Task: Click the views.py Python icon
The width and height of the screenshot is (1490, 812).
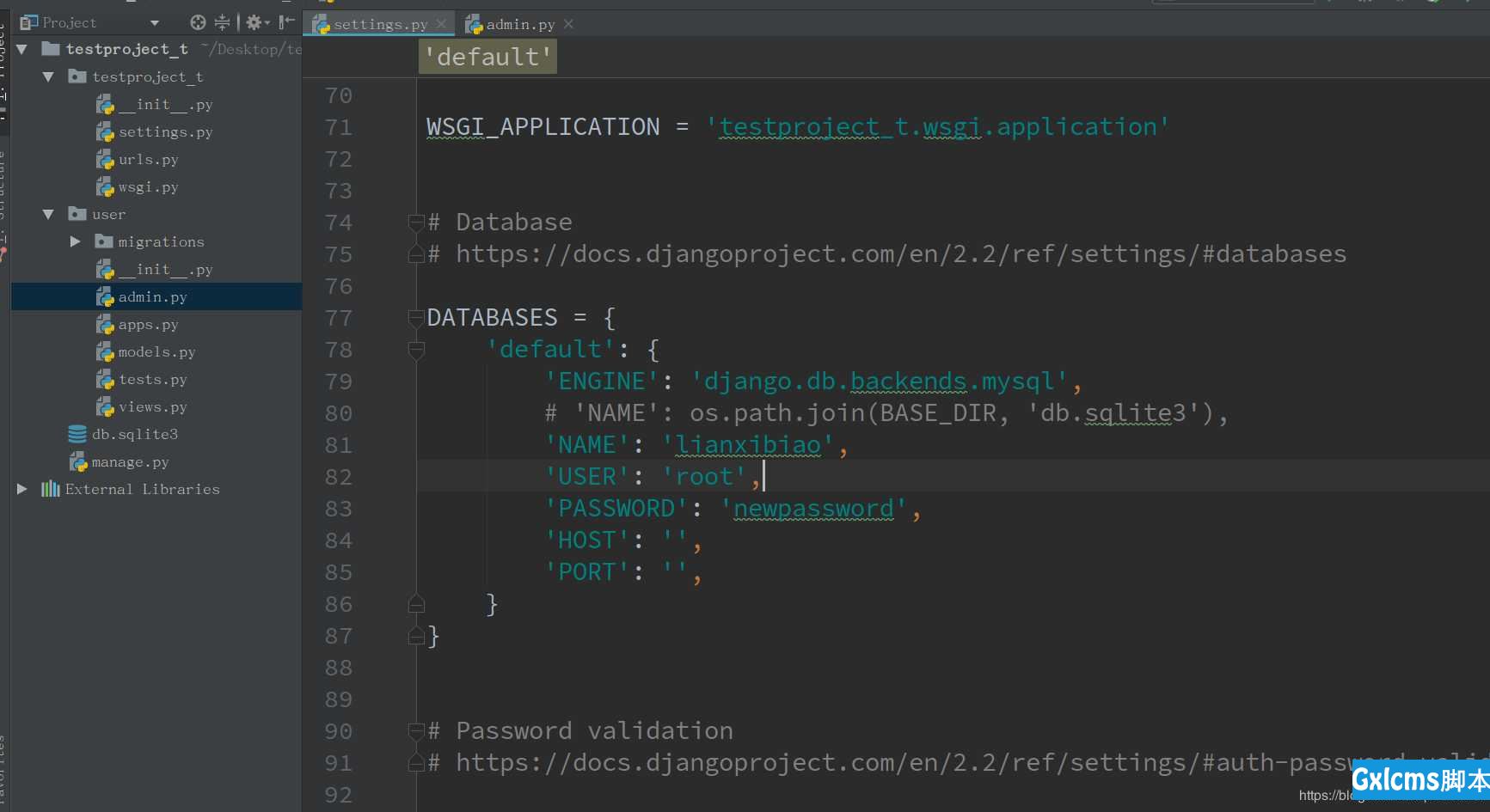Action: 105,407
